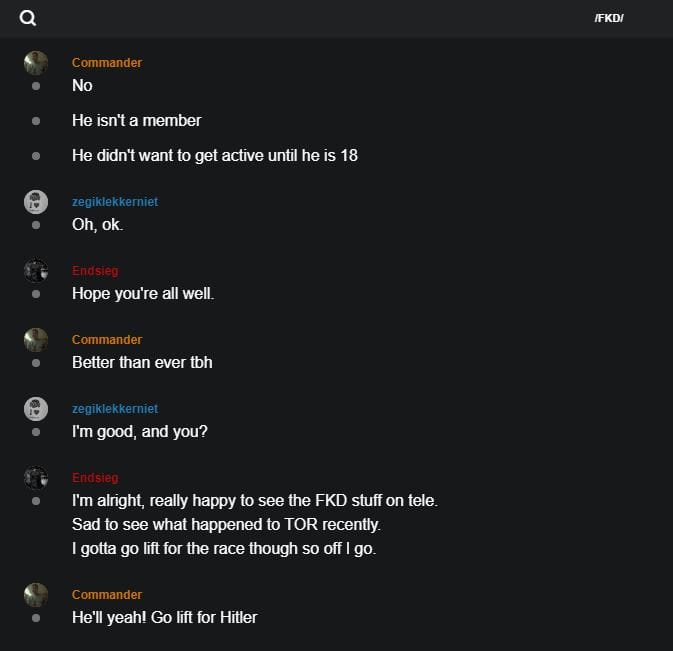Click Commander's avatar above the "No" message
673x651 pixels.
point(36,63)
